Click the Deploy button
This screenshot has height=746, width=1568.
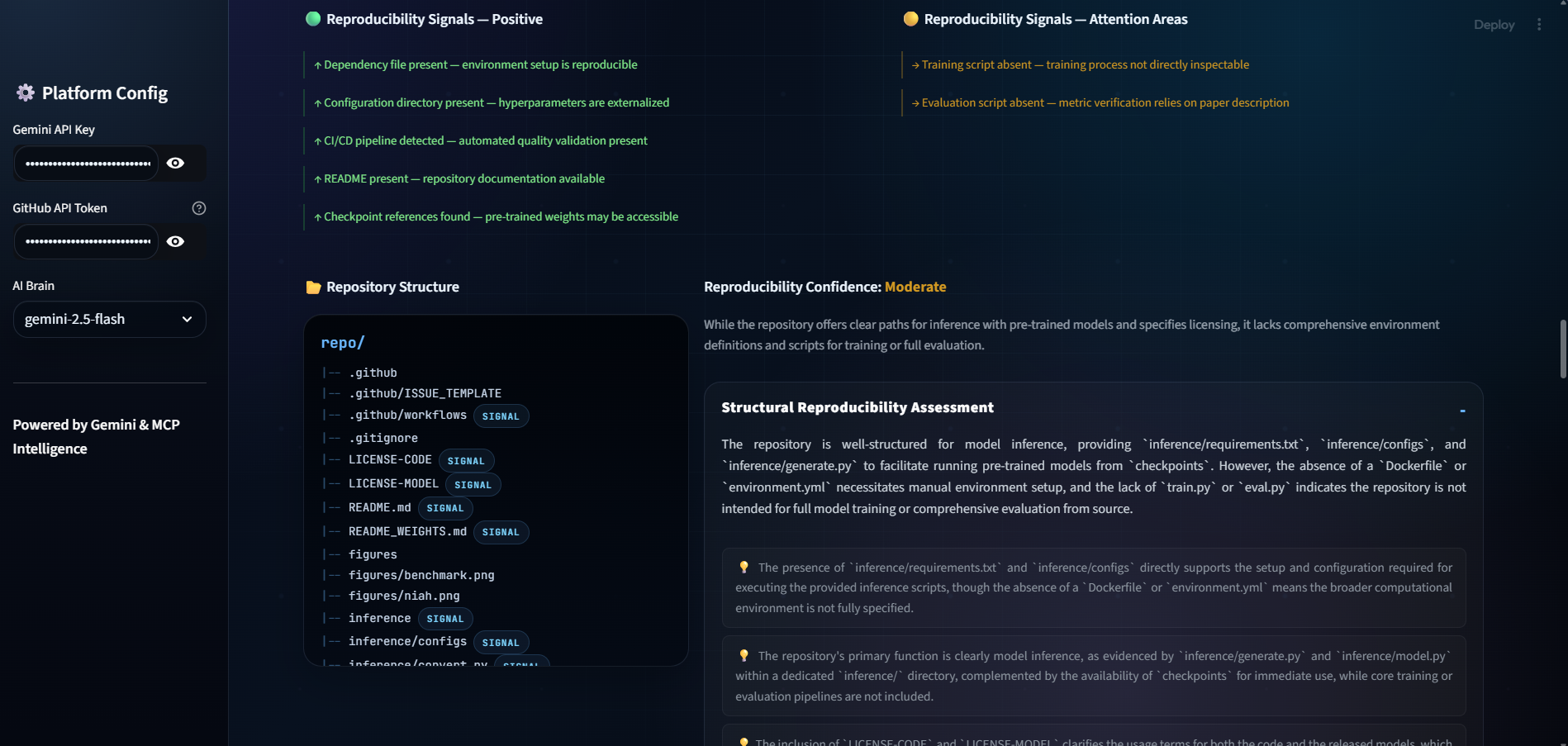(1494, 25)
